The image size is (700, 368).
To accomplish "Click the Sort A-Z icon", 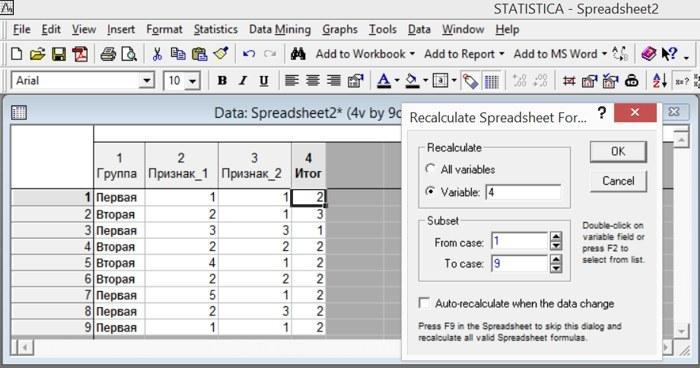I will [659, 81].
